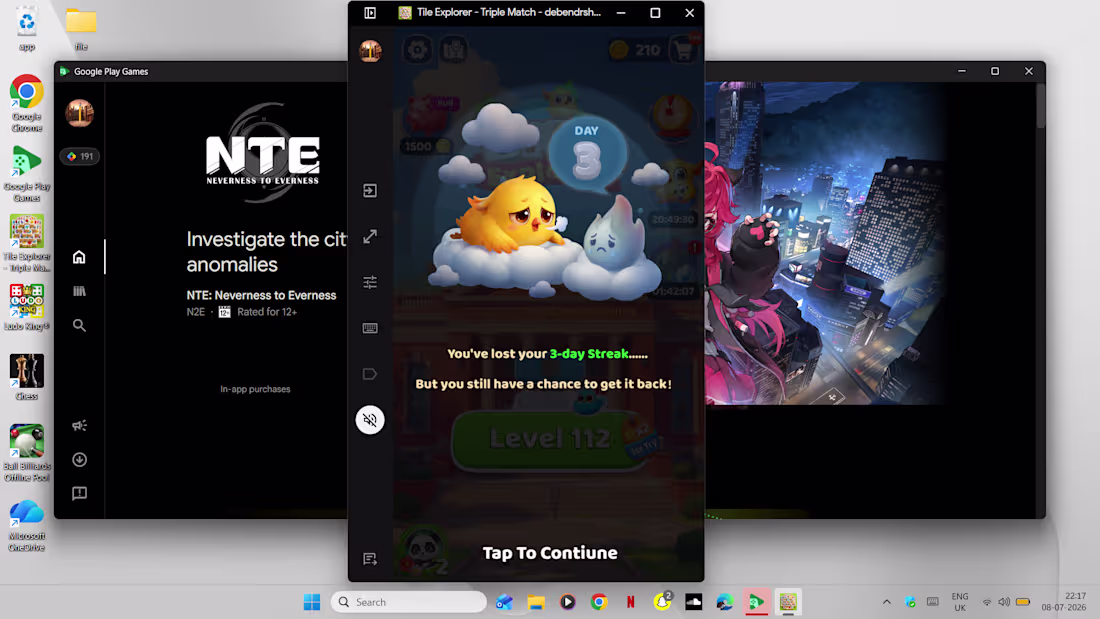Maximize the Google Play Games window
The height and width of the screenshot is (619, 1100).
995,71
